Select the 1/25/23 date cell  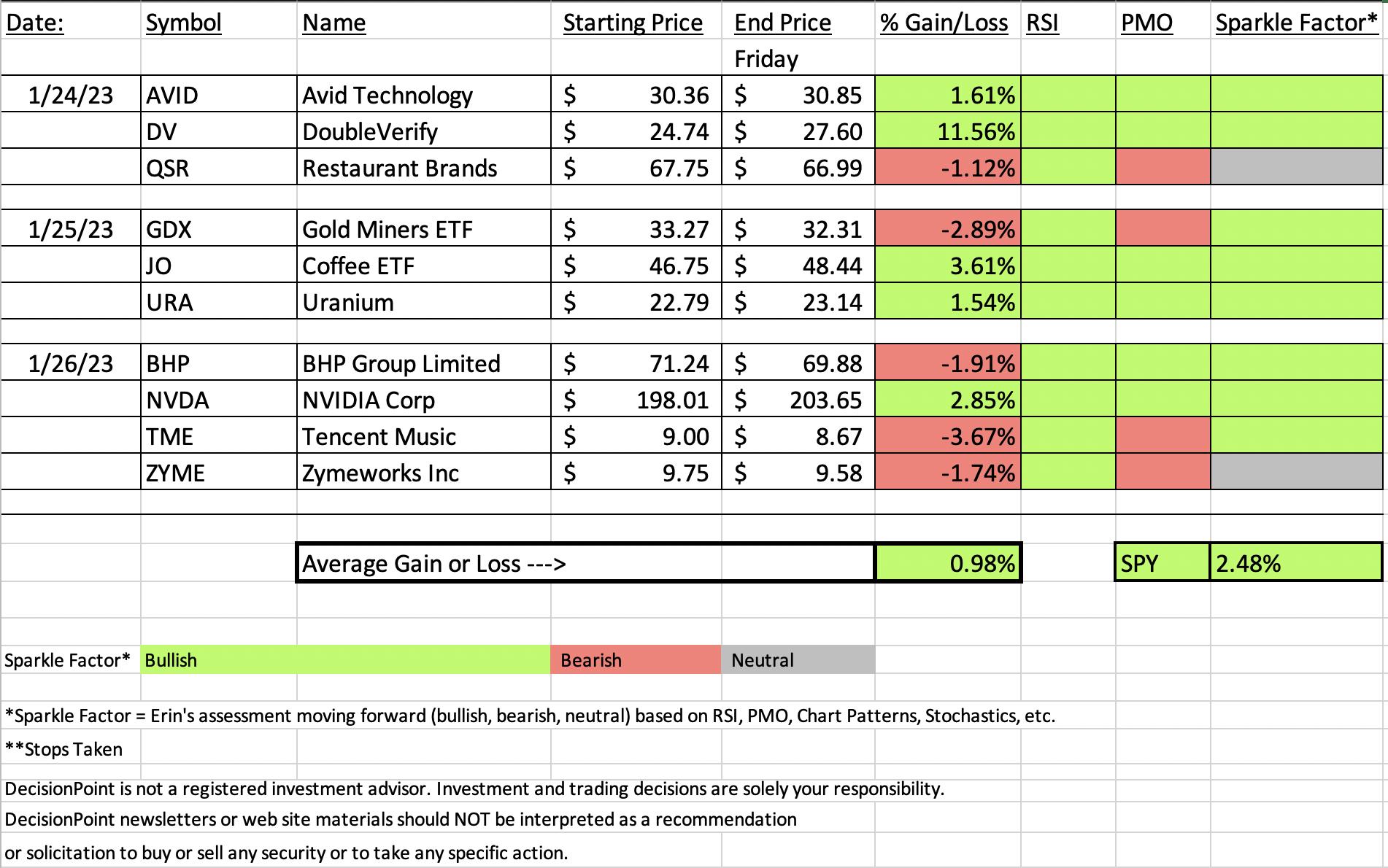71,229
